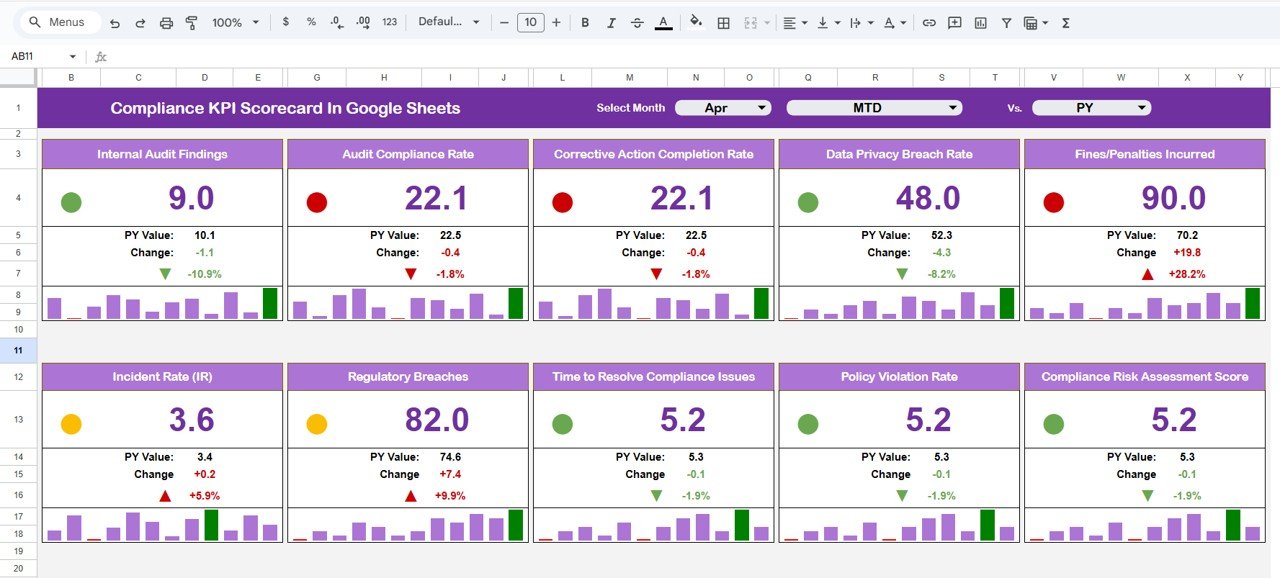Screen dimensions: 1280x578
Task: Select the Paint format tool
Action: (191, 22)
